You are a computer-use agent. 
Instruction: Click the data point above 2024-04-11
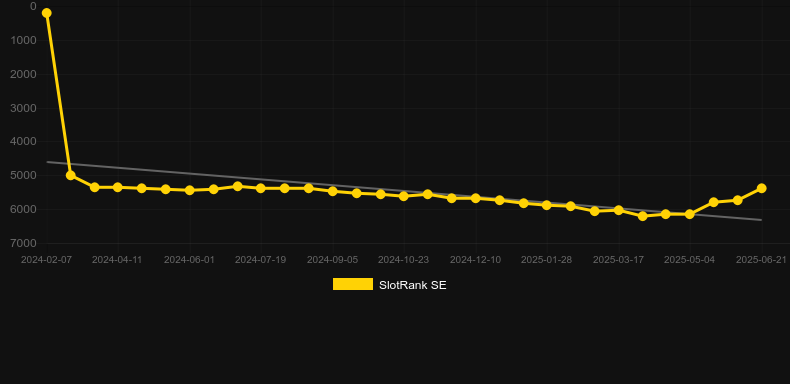click(117, 187)
